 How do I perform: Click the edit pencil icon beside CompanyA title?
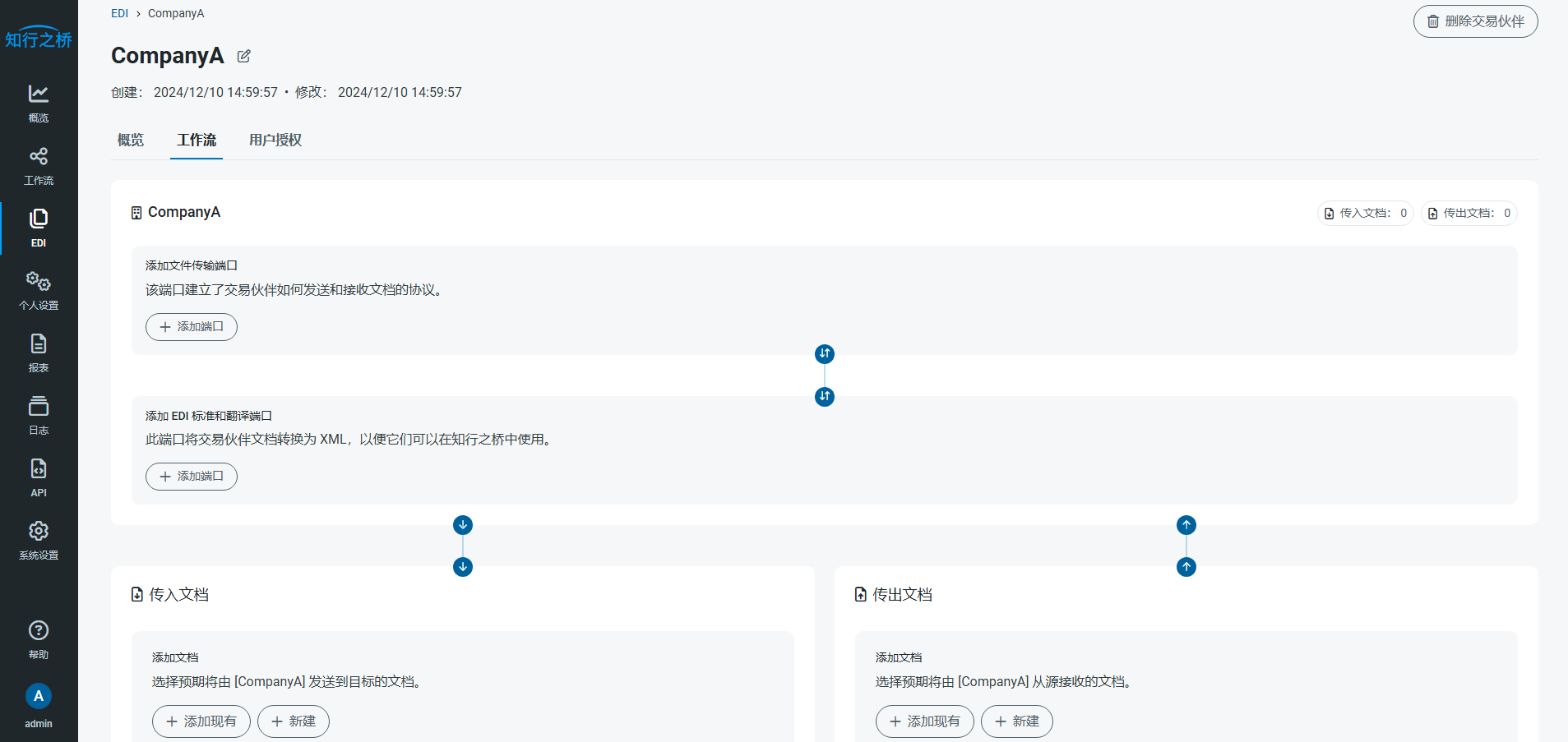pyautogui.click(x=243, y=56)
